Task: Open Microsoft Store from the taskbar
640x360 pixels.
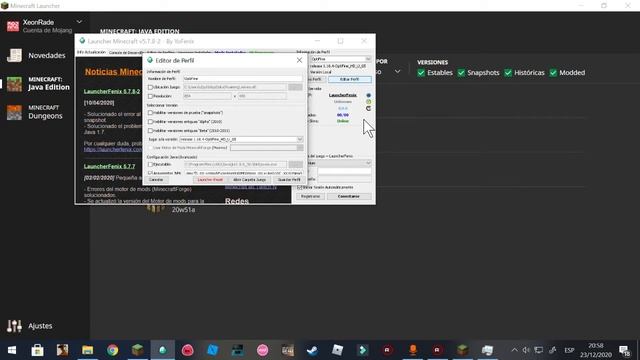Action: pos(37,350)
